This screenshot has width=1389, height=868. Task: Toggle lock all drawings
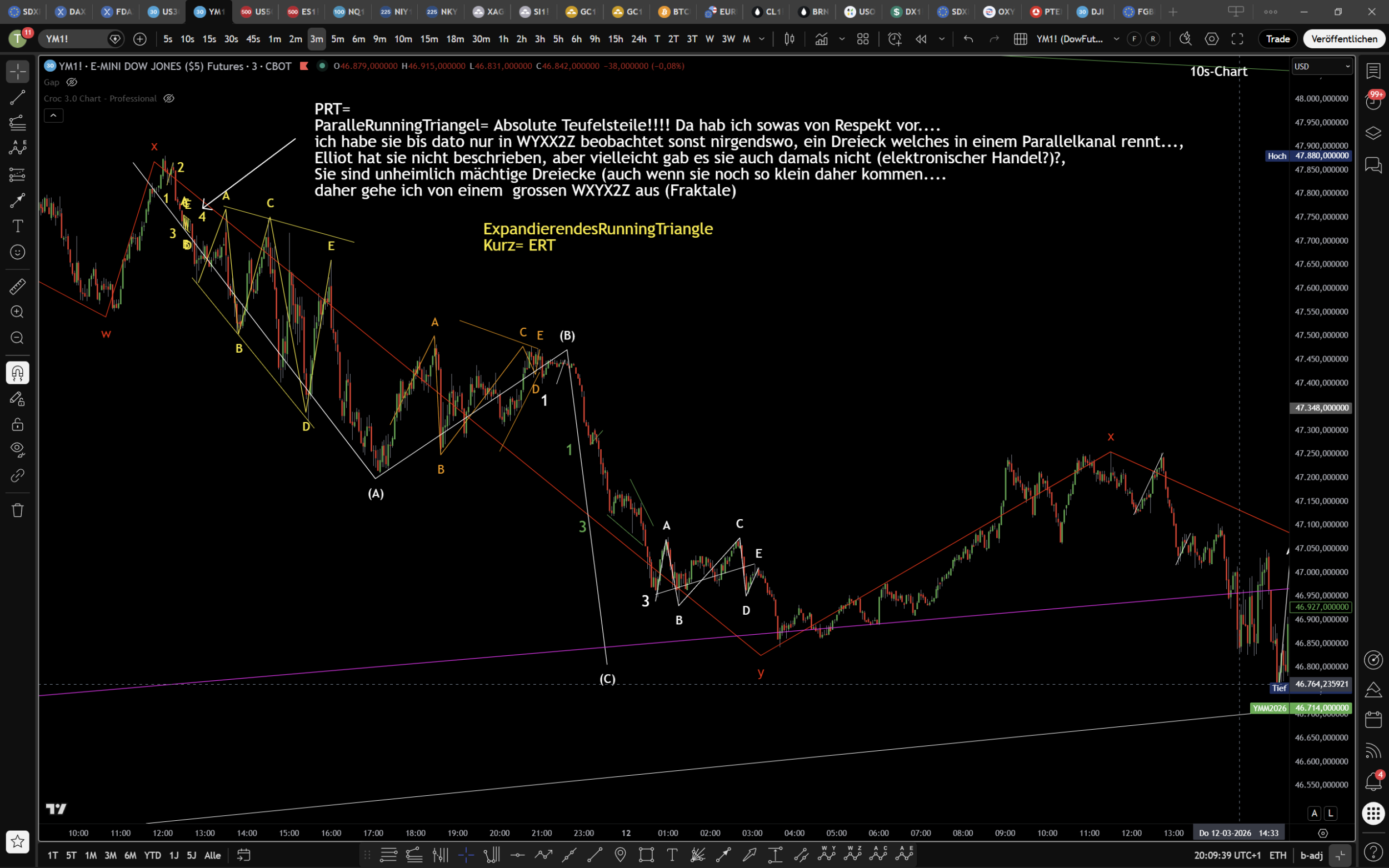pos(17,424)
